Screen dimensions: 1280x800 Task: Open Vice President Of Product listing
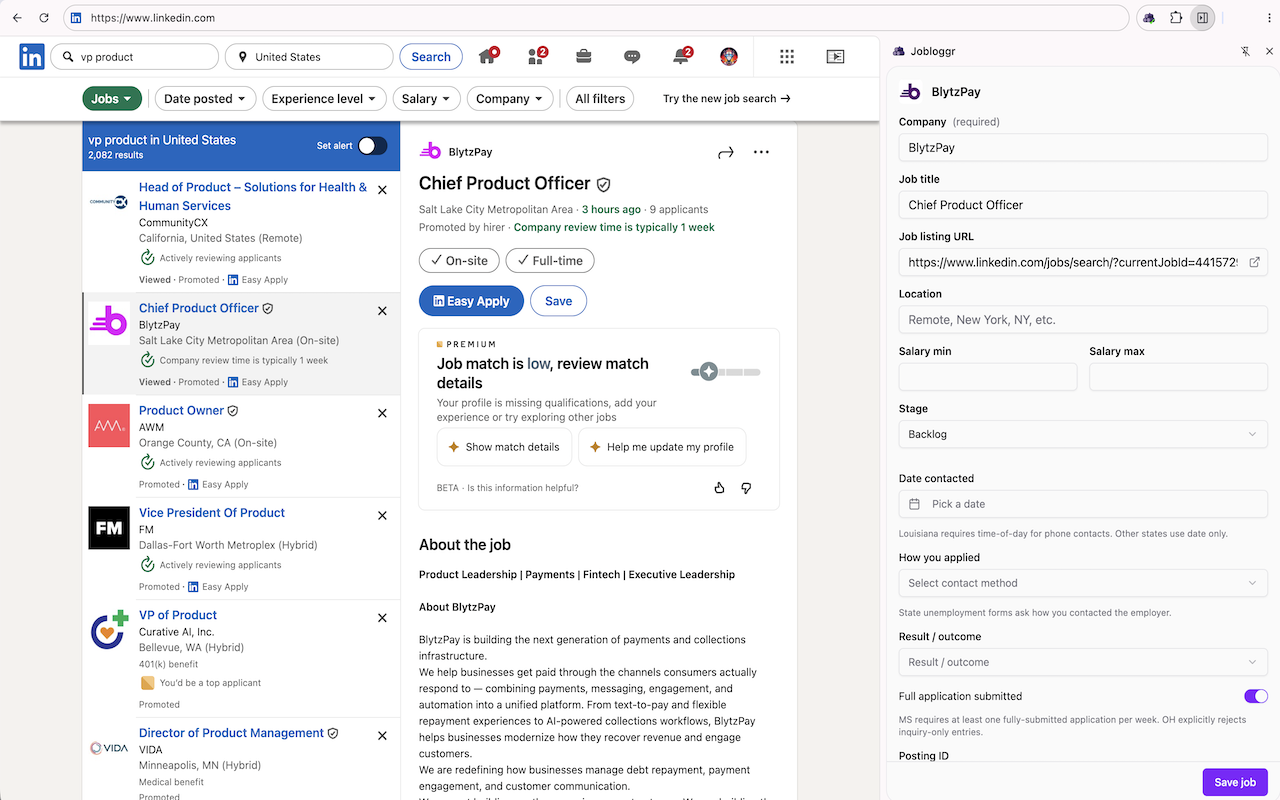pyautogui.click(x=212, y=512)
